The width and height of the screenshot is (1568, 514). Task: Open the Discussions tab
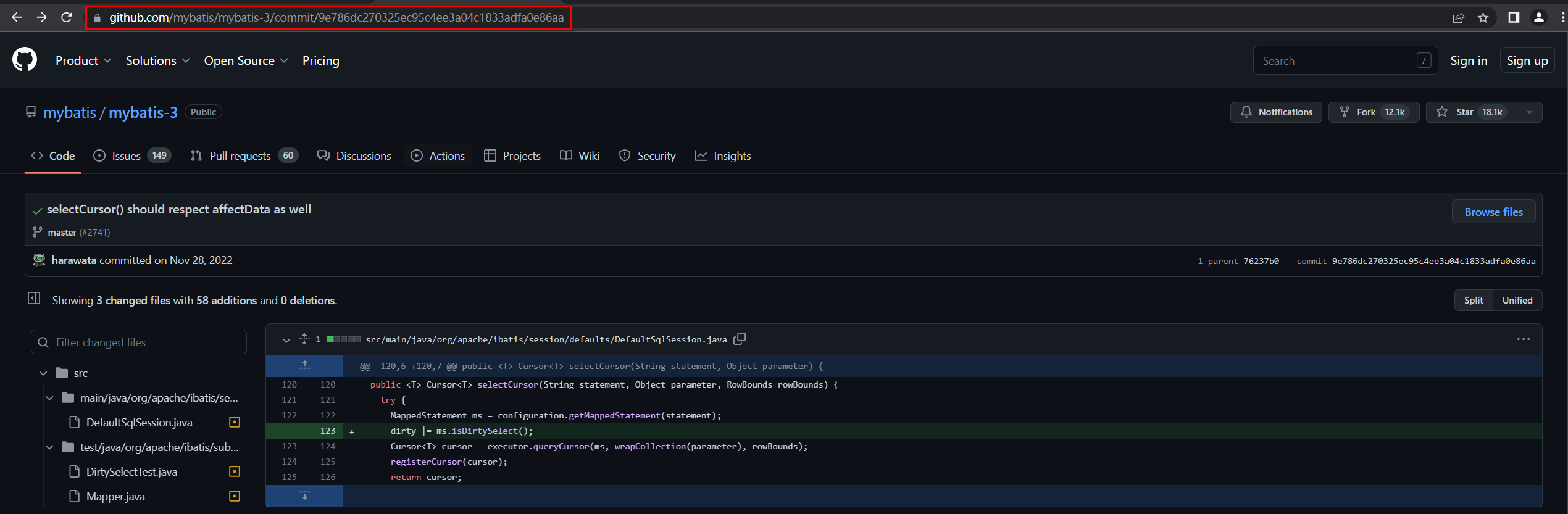point(354,156)
